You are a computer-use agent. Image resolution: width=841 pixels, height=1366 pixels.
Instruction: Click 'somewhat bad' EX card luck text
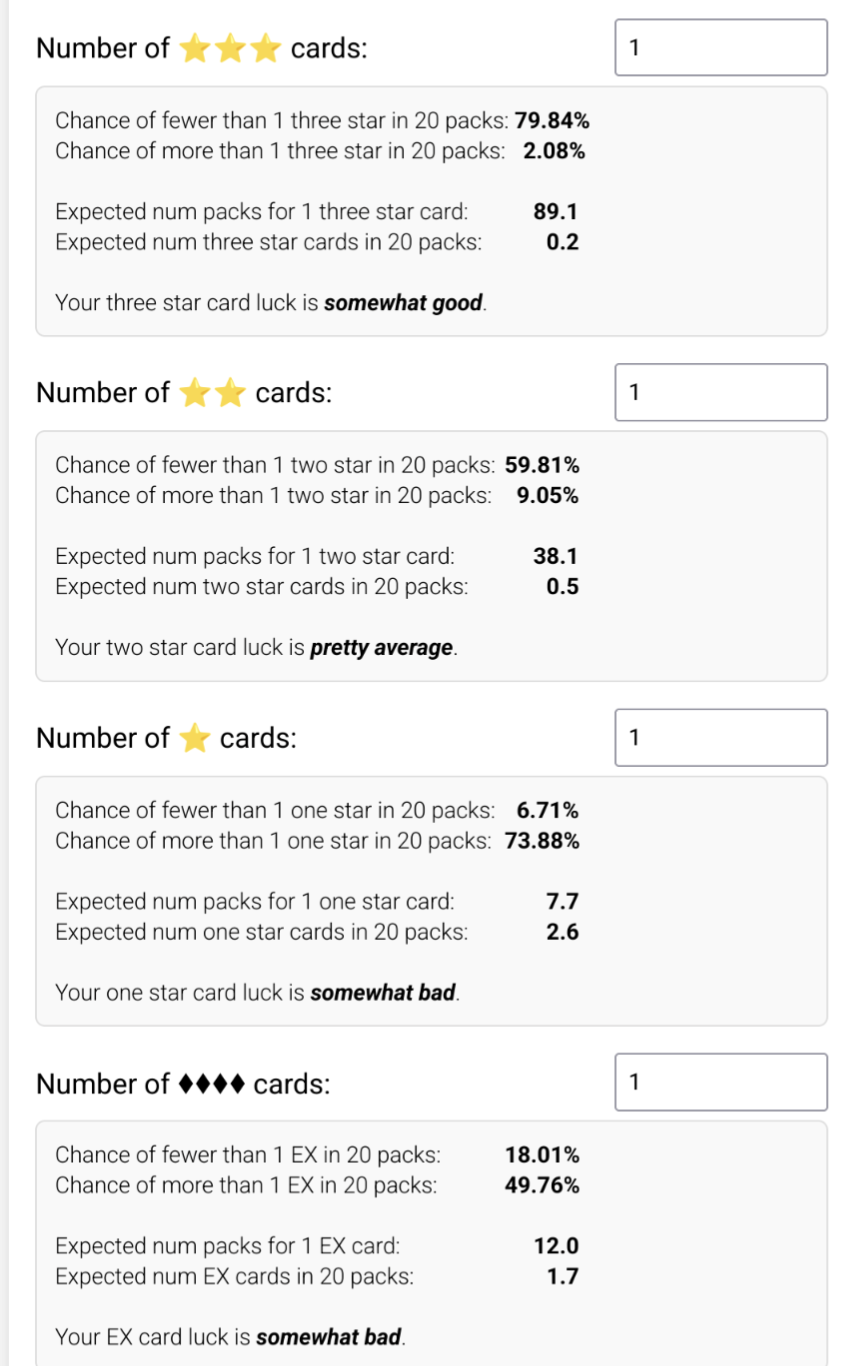point(329,1337)
